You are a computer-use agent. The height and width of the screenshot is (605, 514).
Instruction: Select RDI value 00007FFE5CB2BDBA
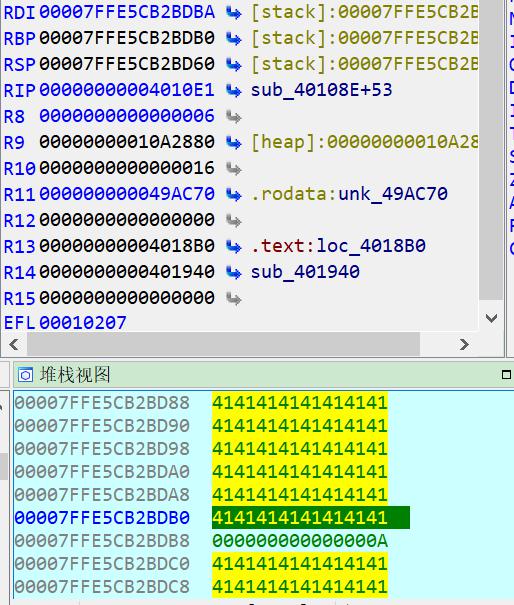127,12
